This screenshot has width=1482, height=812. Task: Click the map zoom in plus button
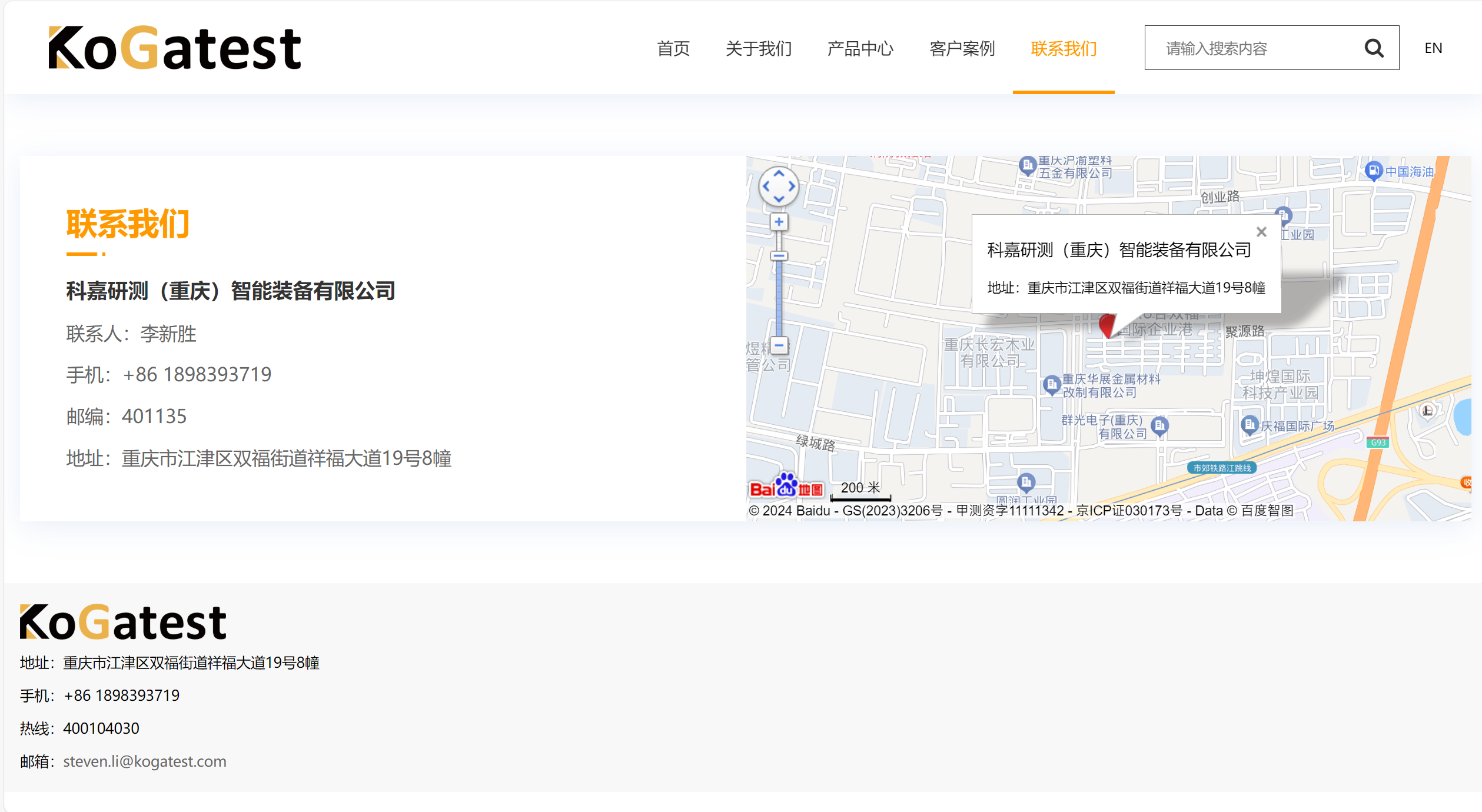click(x=779, y=222)
